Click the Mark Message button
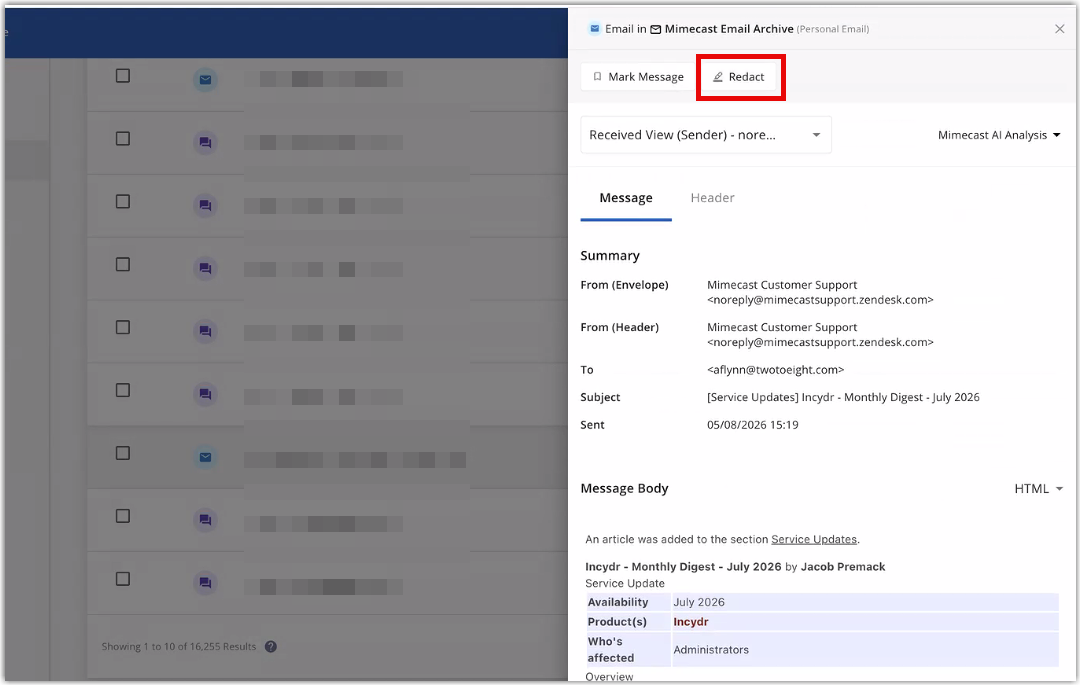 (638, 77)
